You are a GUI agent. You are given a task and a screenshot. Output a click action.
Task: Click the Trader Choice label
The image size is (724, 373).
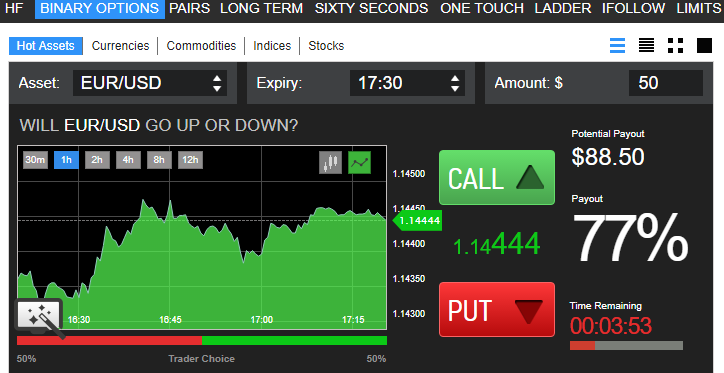point(201,359)
